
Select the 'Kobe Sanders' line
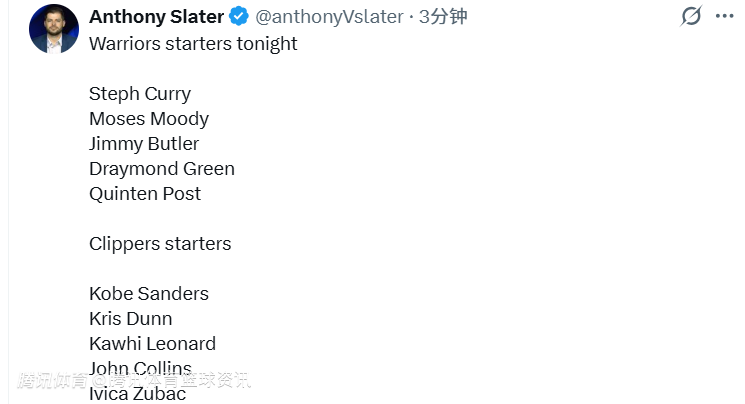pos(149,293)
